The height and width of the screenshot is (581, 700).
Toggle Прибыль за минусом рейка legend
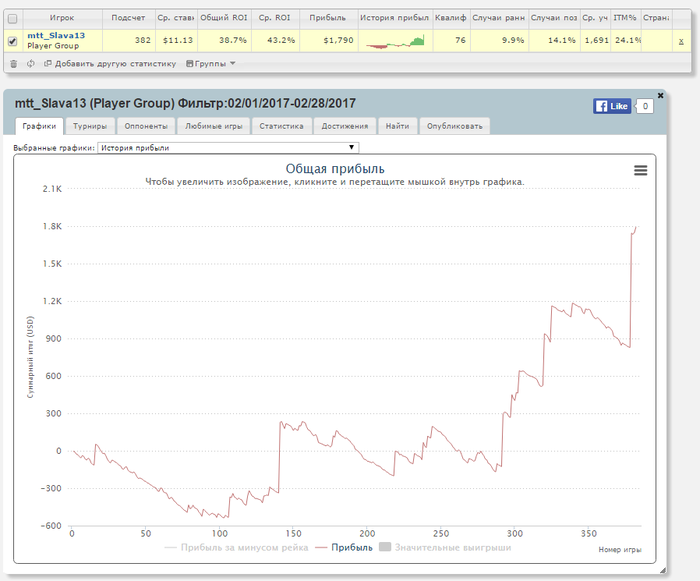coord(236,548)
